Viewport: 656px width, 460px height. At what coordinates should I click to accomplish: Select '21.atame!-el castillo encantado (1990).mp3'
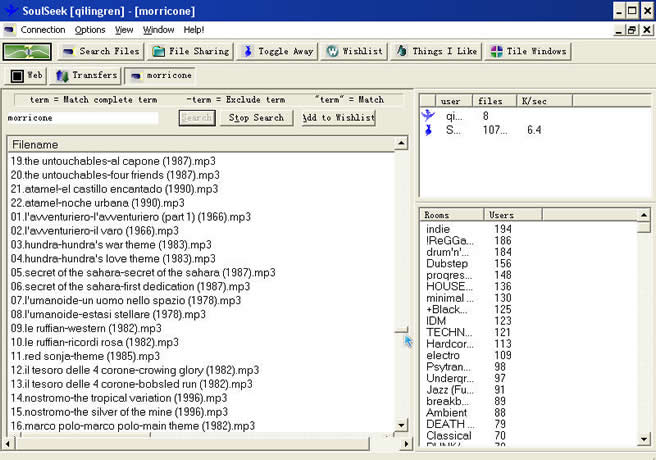[114, 189]
